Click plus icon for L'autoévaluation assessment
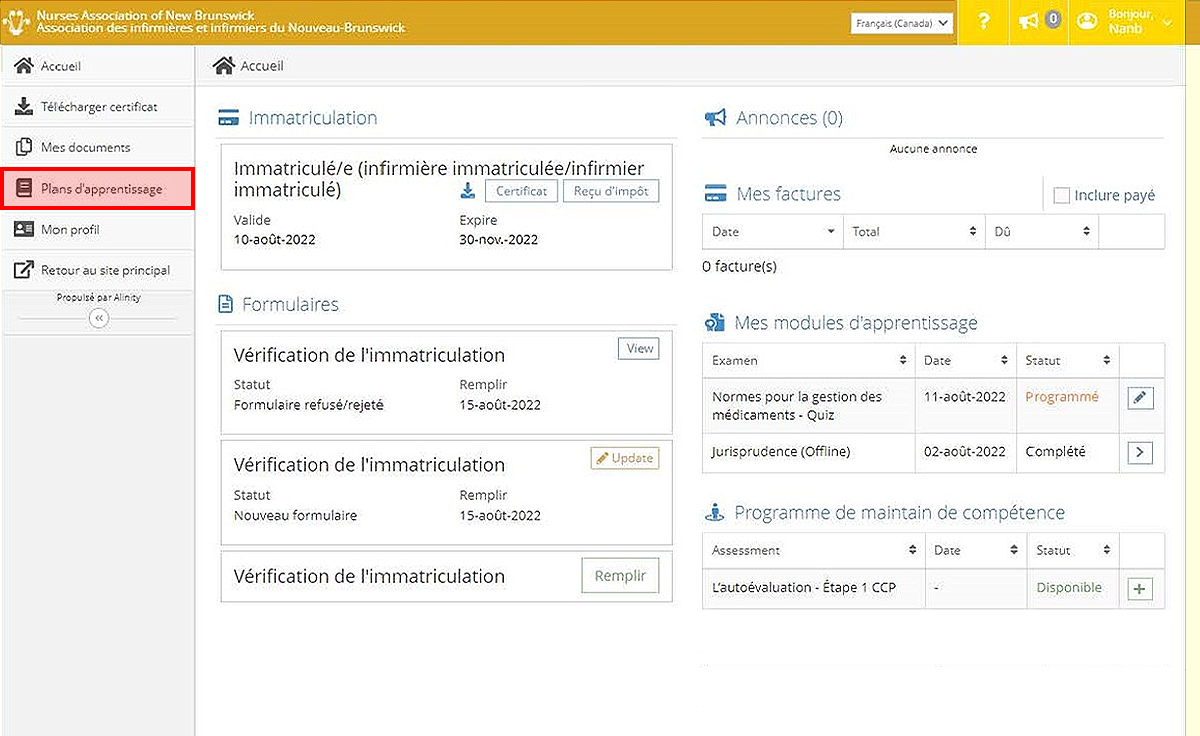1200x736 pixels. pos(1140,589)
